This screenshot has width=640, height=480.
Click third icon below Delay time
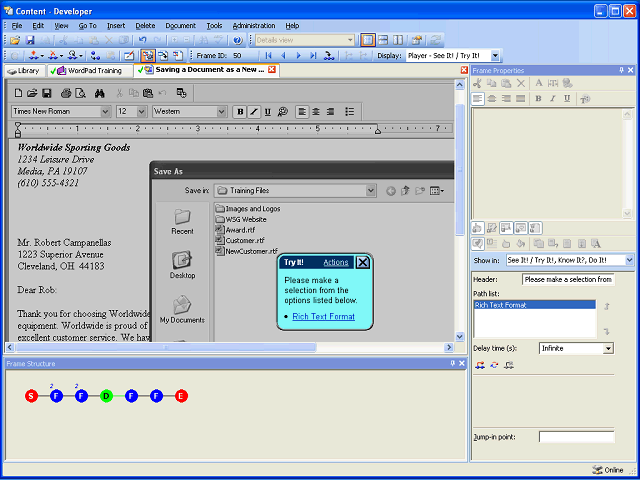coord(509,365)
